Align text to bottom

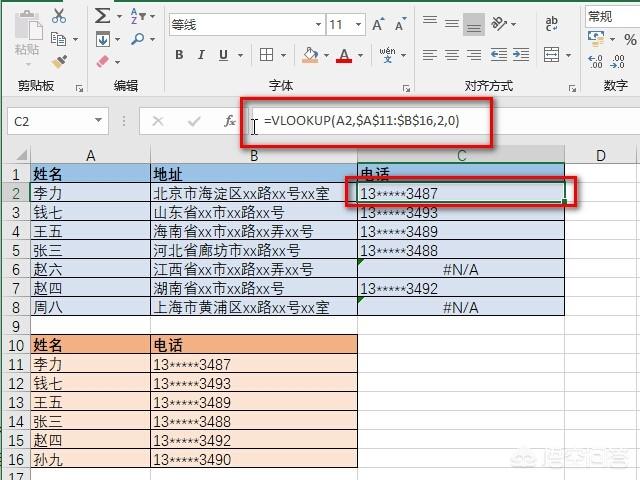tap(474, 25)
